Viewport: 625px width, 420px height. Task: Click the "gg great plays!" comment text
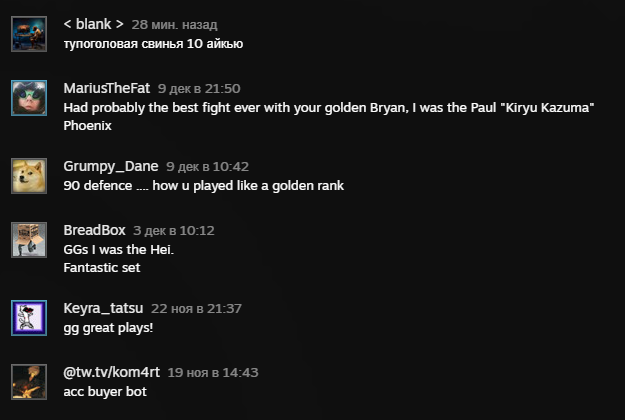(107, 328)
